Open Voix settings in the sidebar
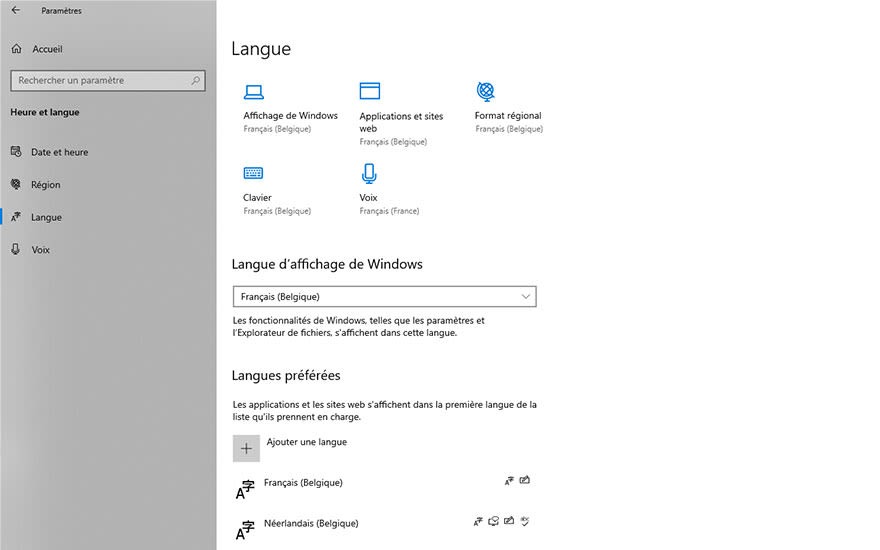Image resolution: width=880 pixels, height=550 pixels. (40, 250)
